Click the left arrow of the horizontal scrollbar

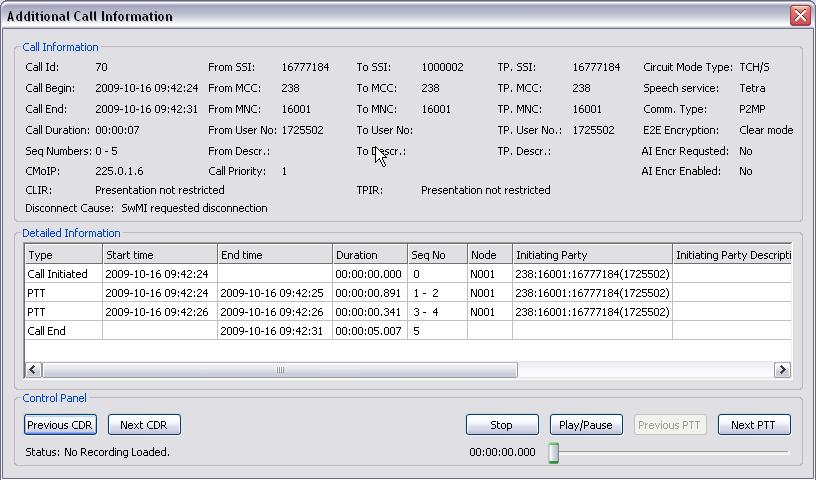[x=33, y=370]
